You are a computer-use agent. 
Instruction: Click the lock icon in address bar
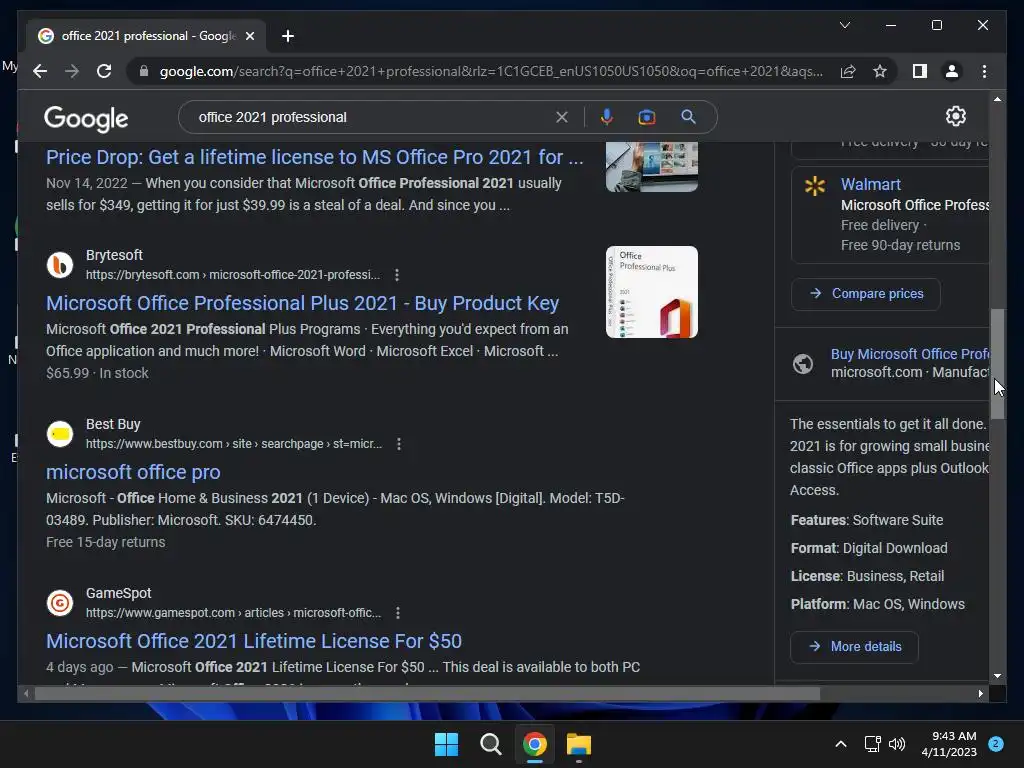[144, 71]
